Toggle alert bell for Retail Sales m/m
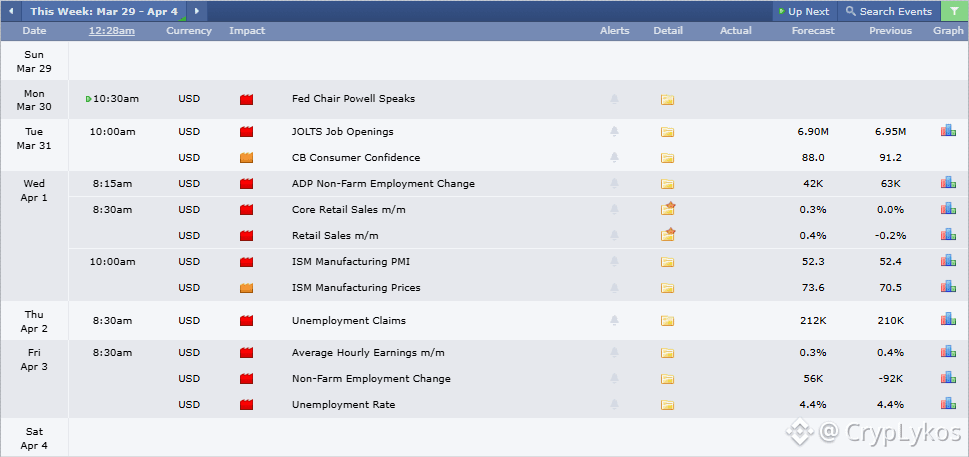 point(614,235)
